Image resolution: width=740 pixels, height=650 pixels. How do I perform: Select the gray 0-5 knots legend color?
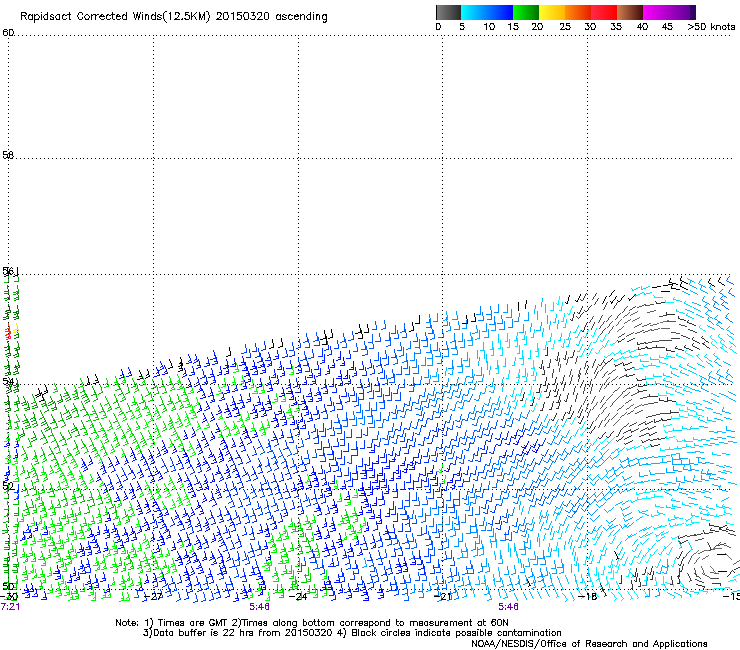click(448, 12)
